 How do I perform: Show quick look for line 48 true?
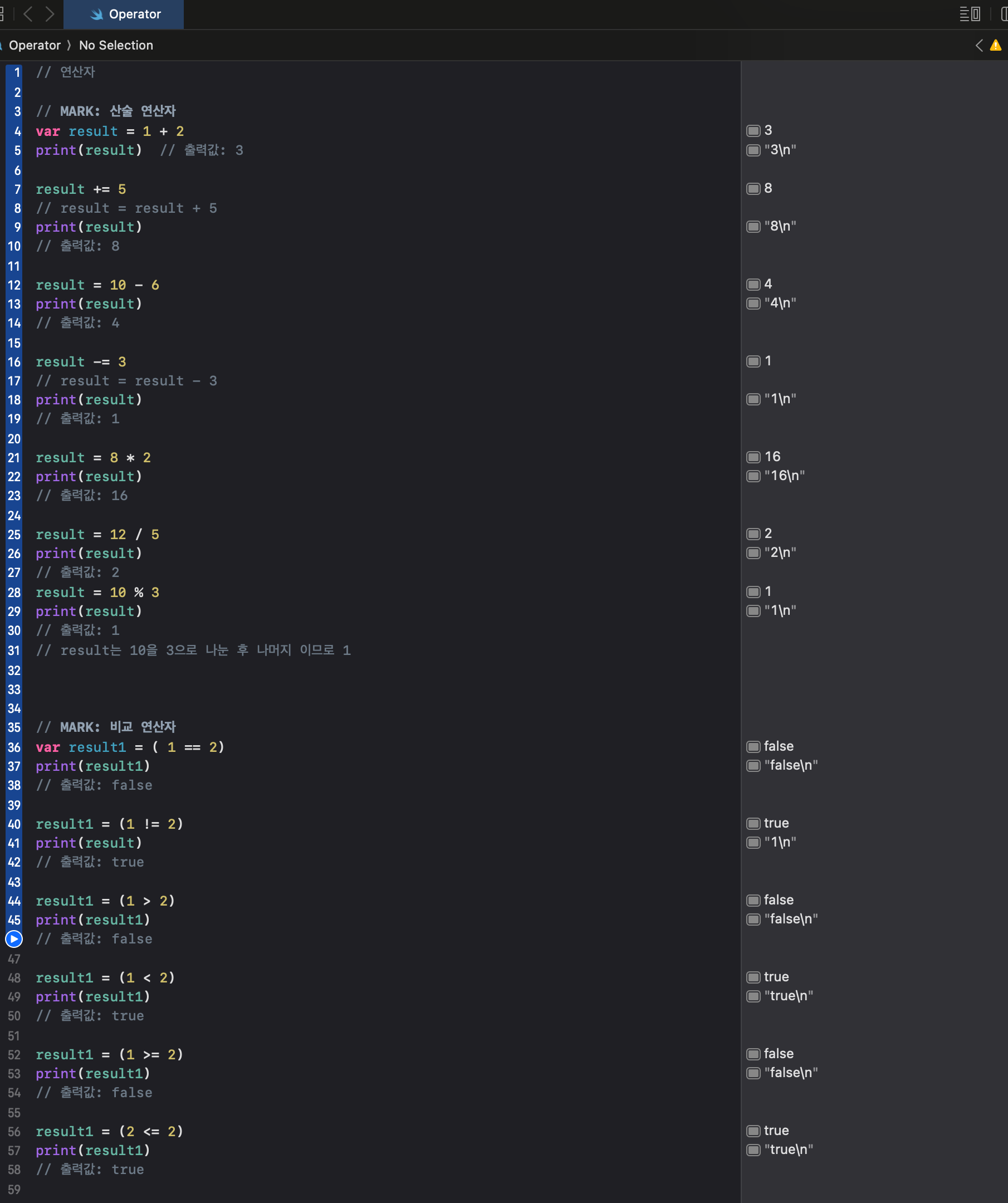coord(753,977)
